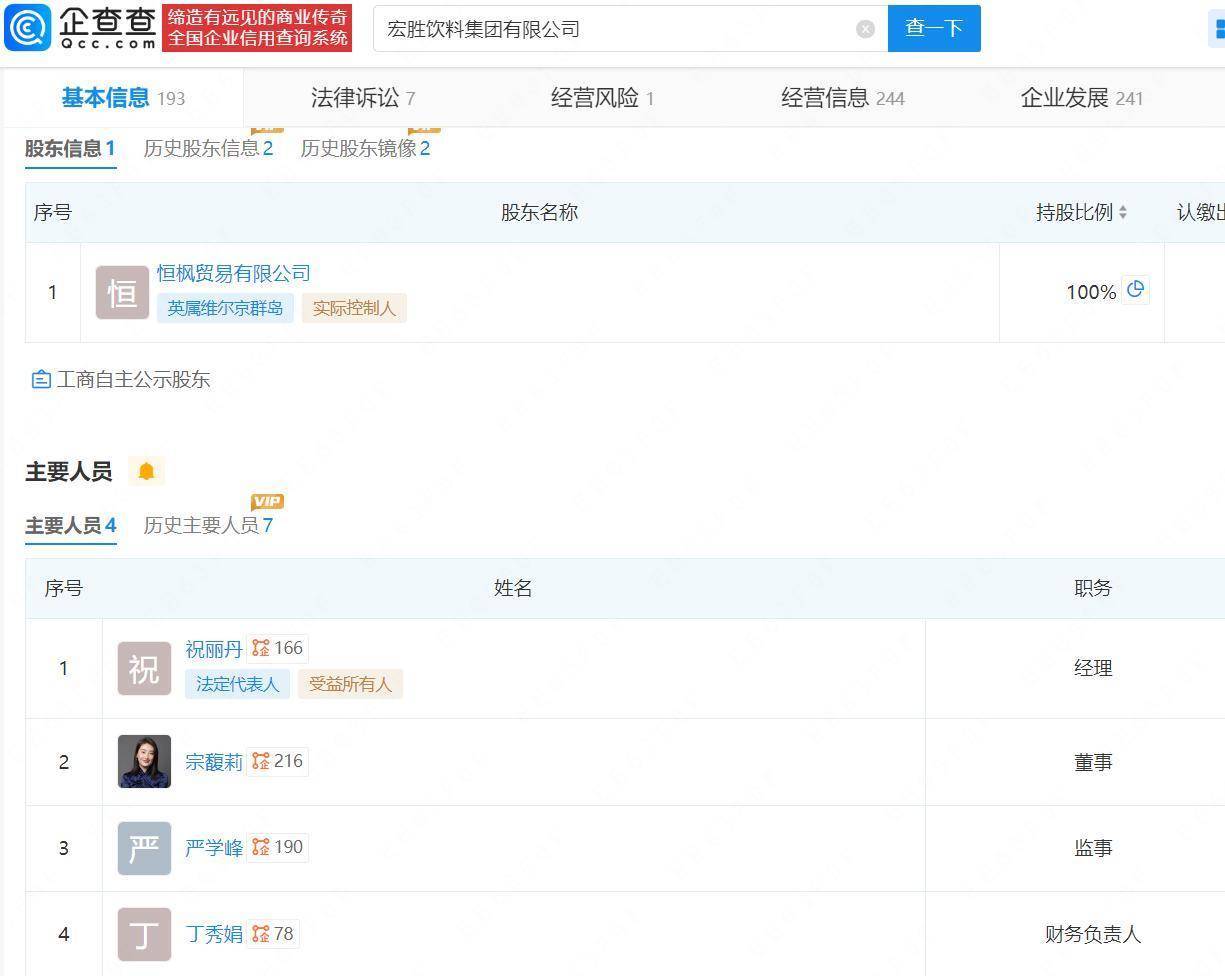Open relation graph icon next to 祝丽丹
This screenshot has width=1225, height=976.
261,648
